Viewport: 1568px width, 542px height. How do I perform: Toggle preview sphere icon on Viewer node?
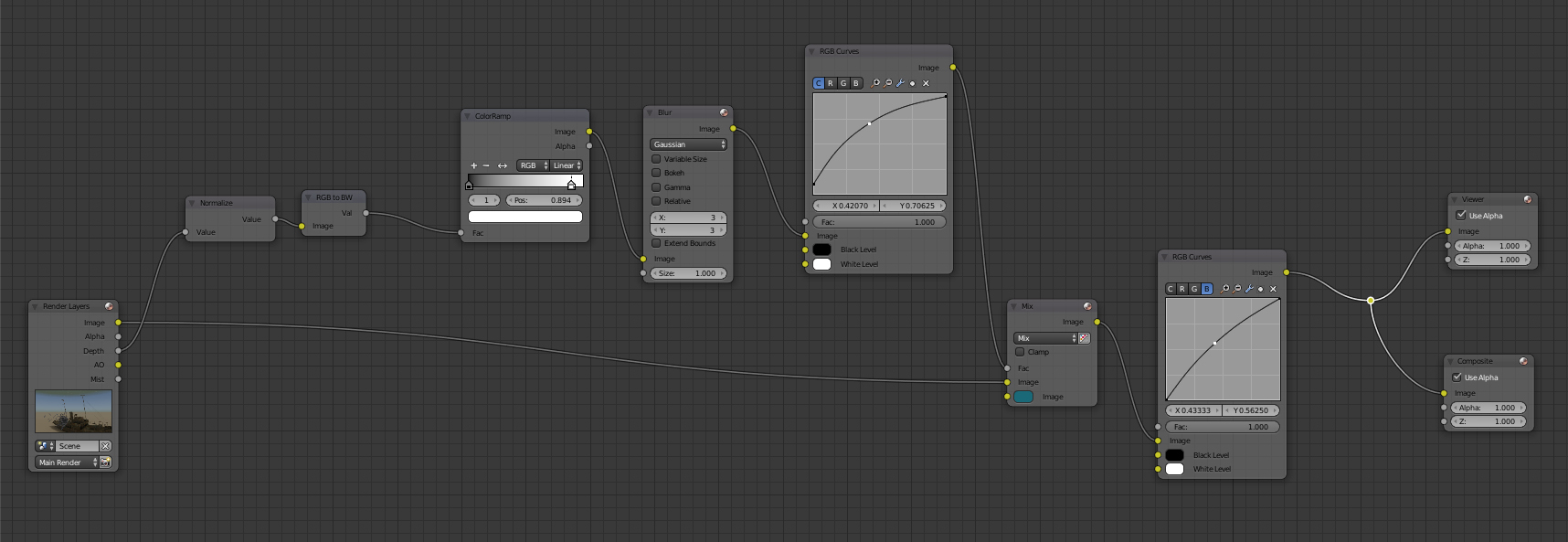1527,199
